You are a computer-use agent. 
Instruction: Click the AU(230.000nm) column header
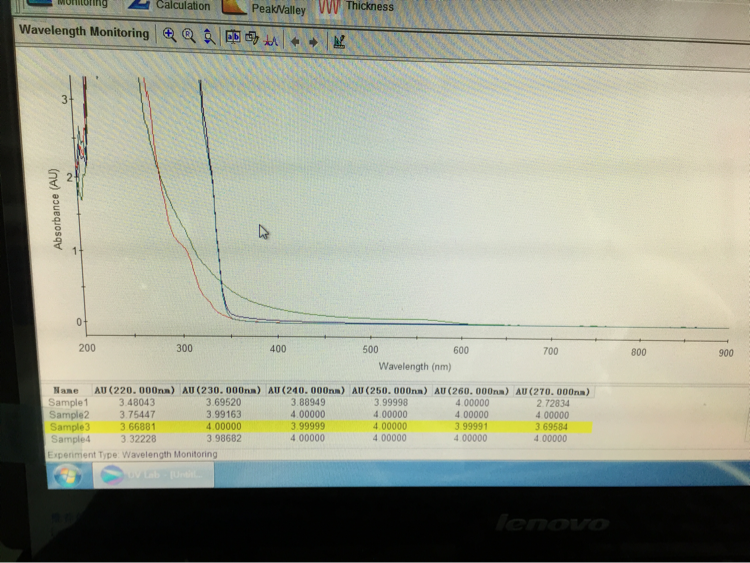click(x=221, y=390)
